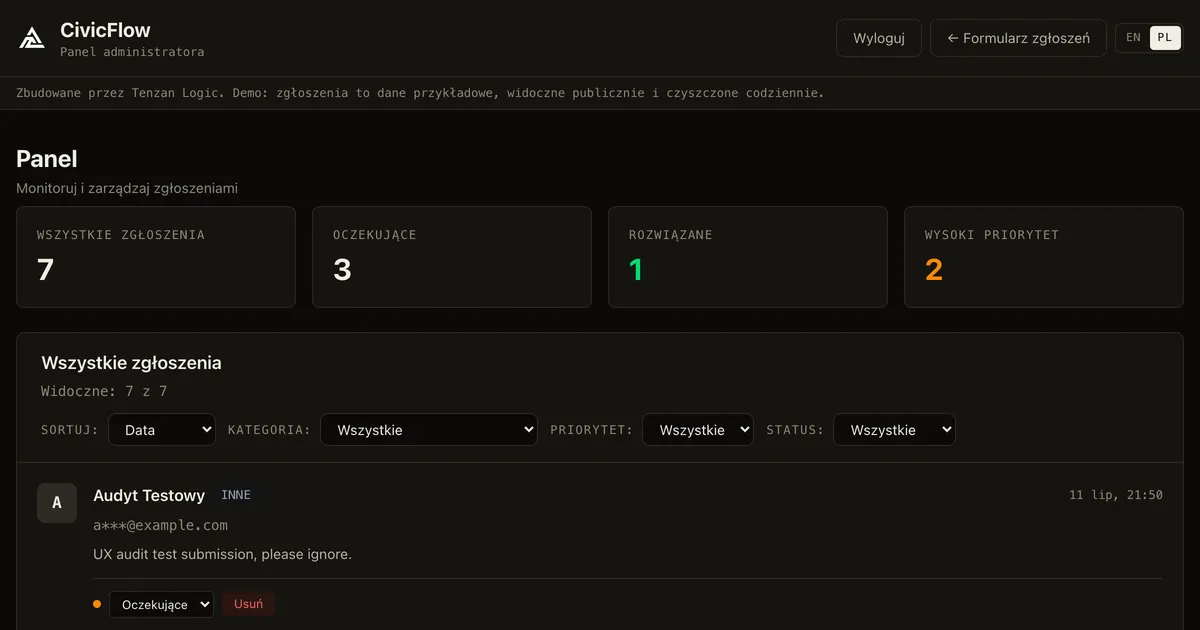Delete the submission using the Usuń button
Image resolution: width=1200 pixels, height=630 pixels.
coord(248,604)
